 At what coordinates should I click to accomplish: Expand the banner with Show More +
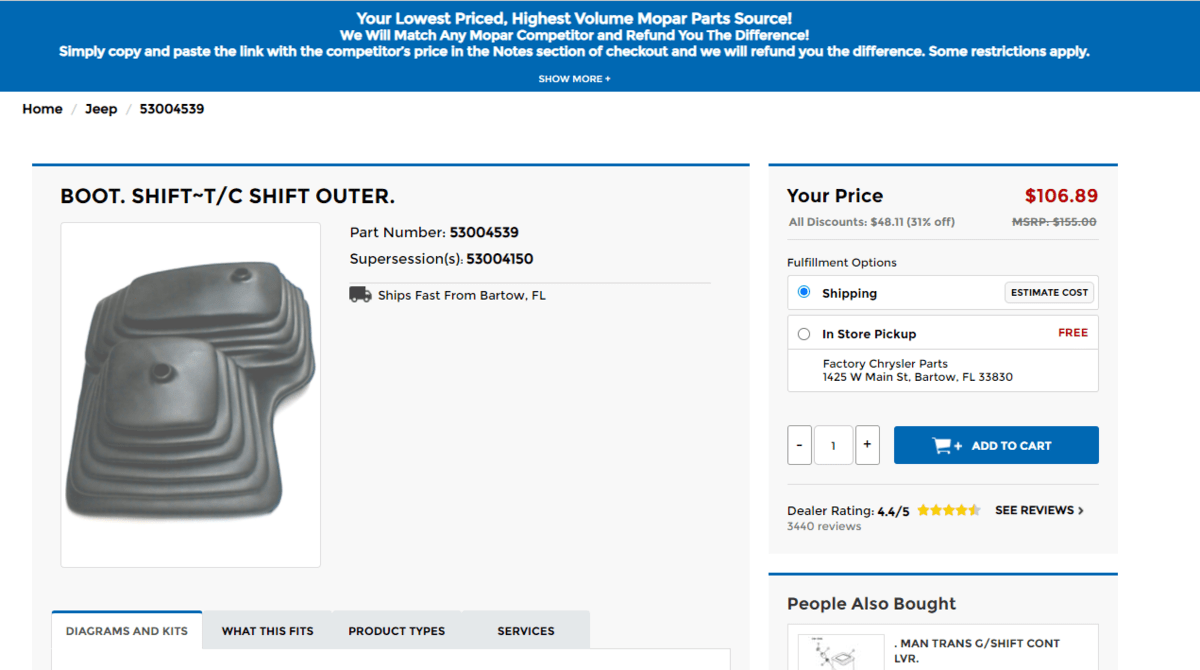(x=574, y=79)
